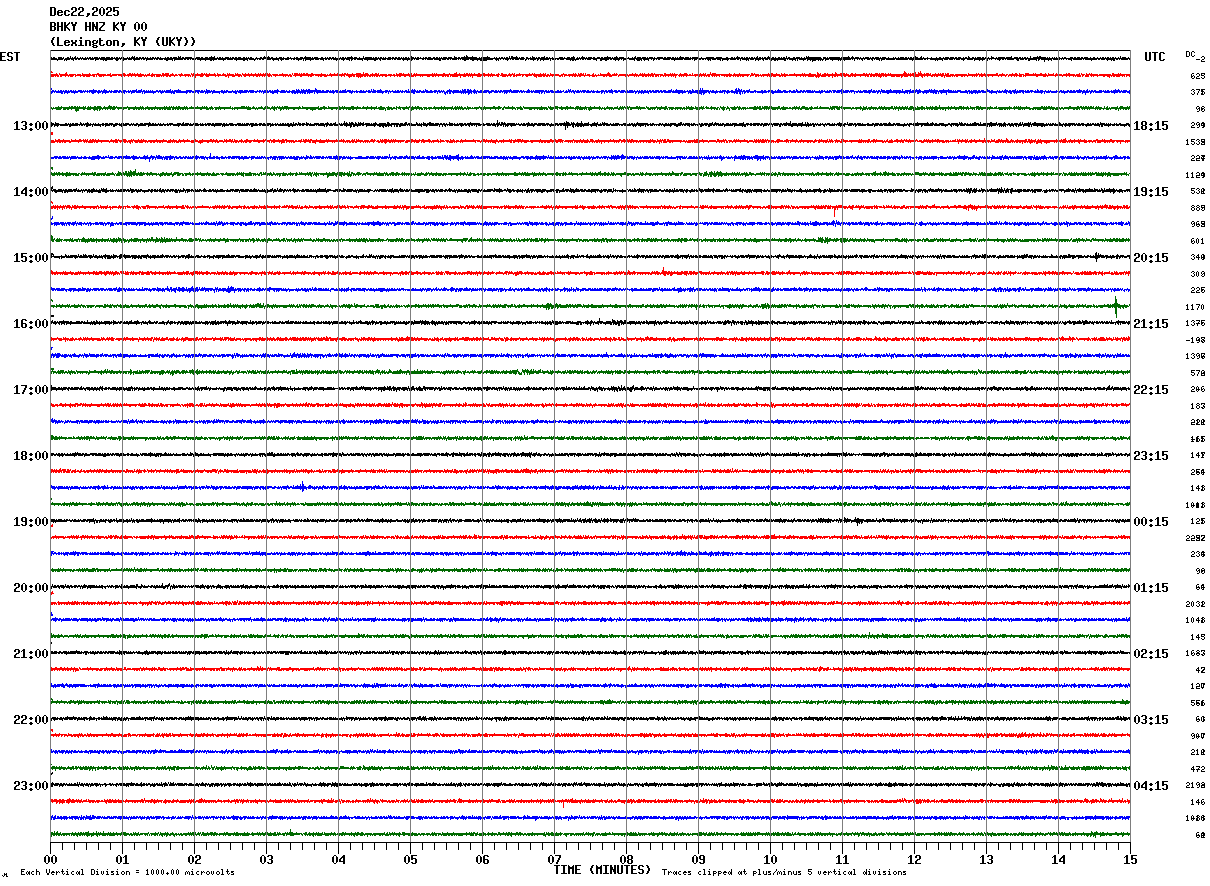The height and width of the screenshot is (886, 1210).
Task: Click the "04:15" UTC time label
Action: pos(1151,786)
